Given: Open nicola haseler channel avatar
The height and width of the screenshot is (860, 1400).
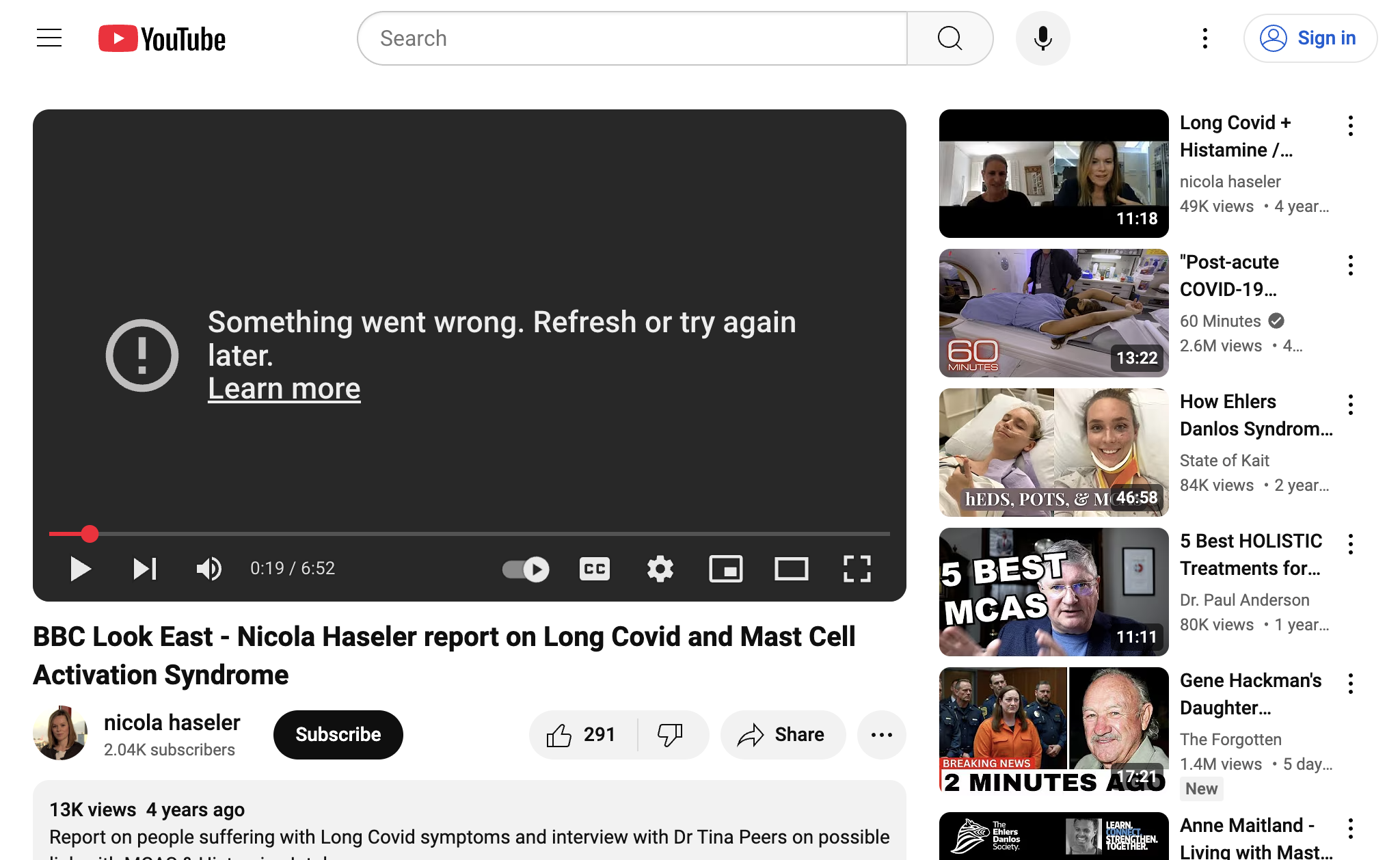Looking at the screenshot, I should (x=60, y=734).
